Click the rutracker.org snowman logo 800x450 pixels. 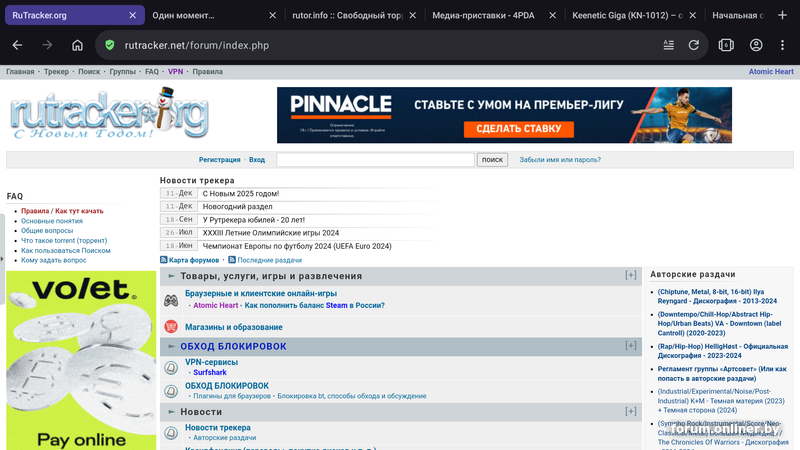(109, 114)
